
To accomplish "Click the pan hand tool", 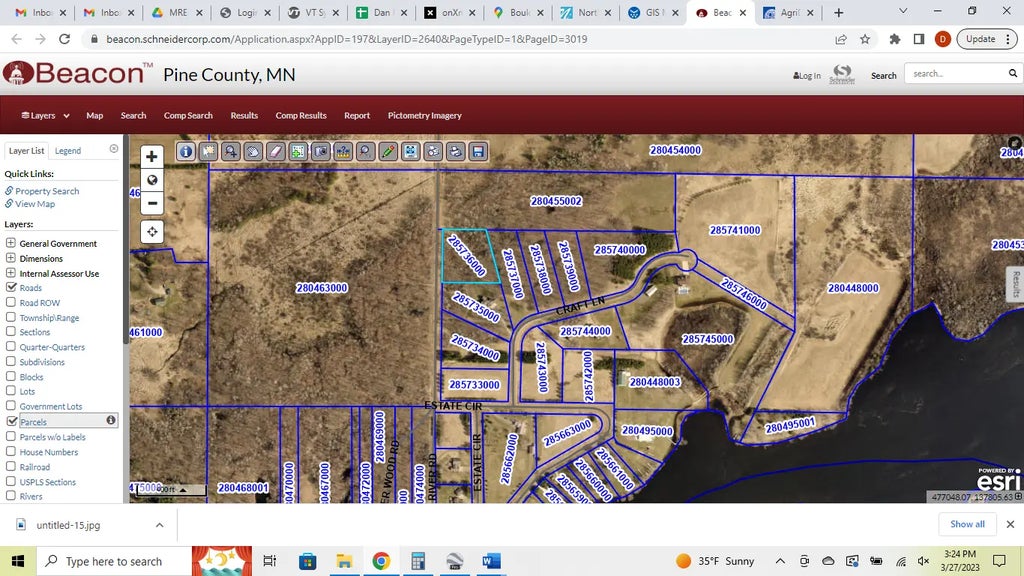I will click(x=253, y=152).
